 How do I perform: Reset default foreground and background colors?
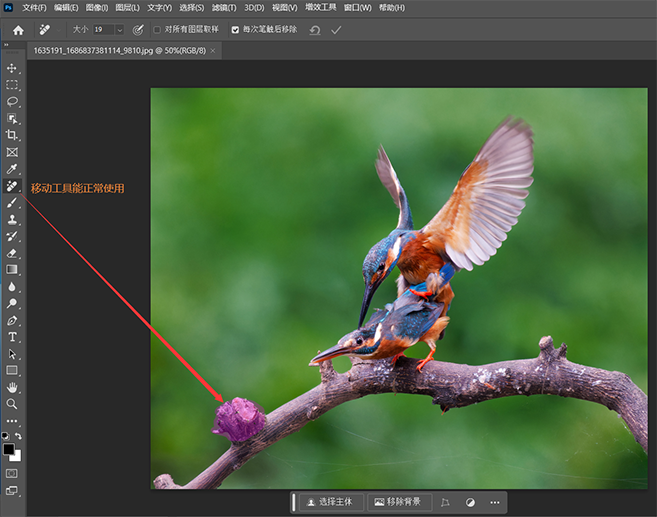[5, 436]
